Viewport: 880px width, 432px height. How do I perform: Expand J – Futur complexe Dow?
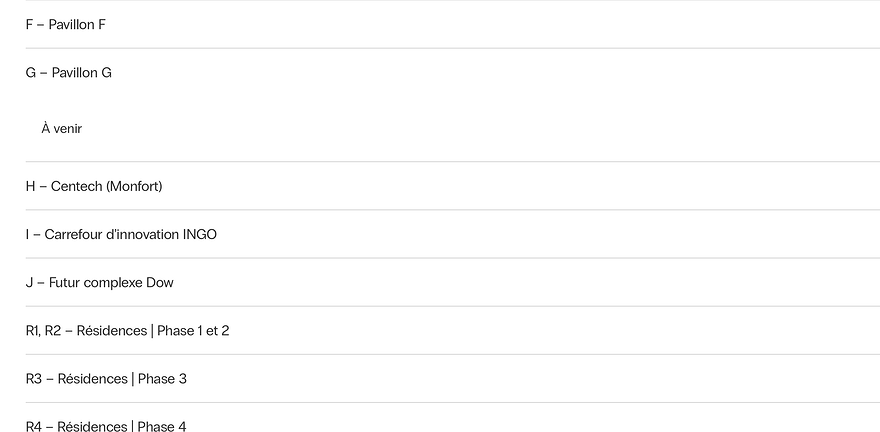click(100, 282)
